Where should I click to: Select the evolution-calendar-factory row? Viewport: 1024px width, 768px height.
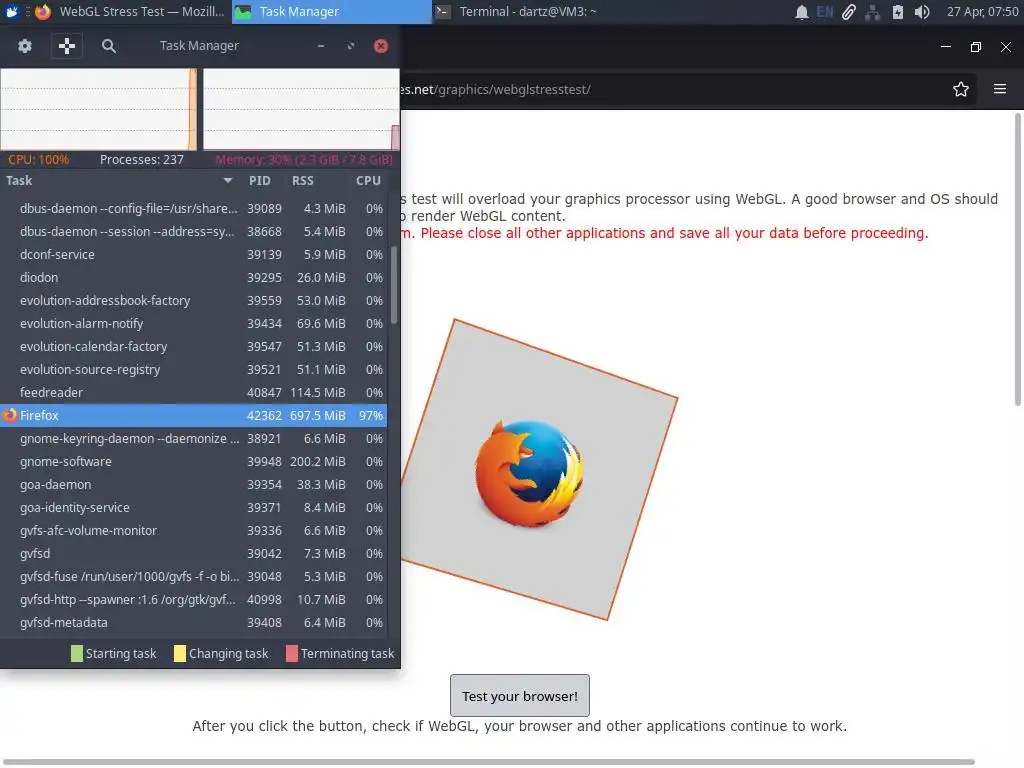click(193, 346)
